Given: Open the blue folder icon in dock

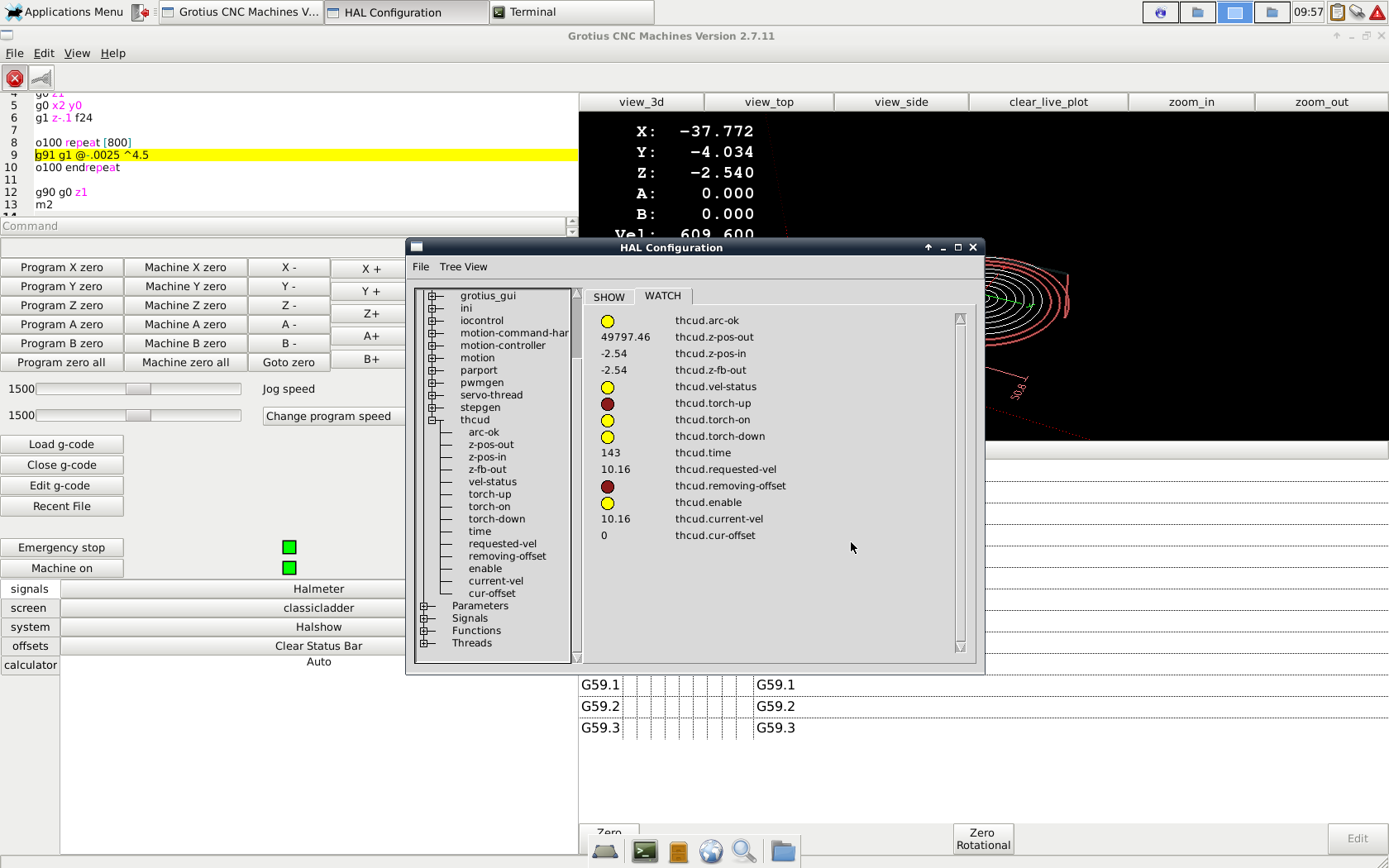Looking at the screenshot, I should pos(783,851).
